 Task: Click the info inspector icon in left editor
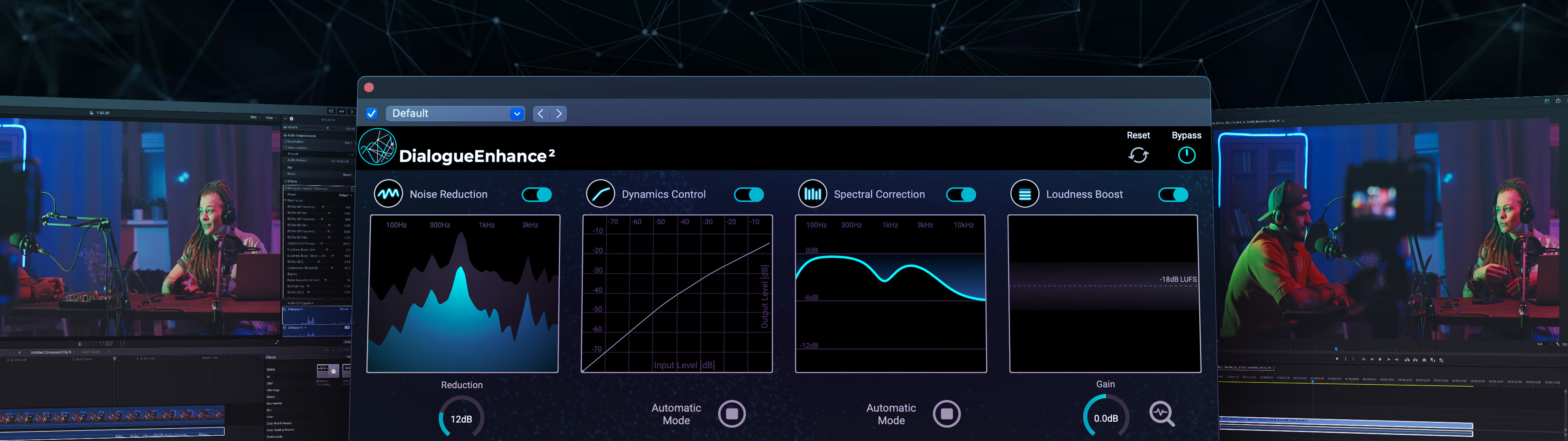[x=292, y=119]
